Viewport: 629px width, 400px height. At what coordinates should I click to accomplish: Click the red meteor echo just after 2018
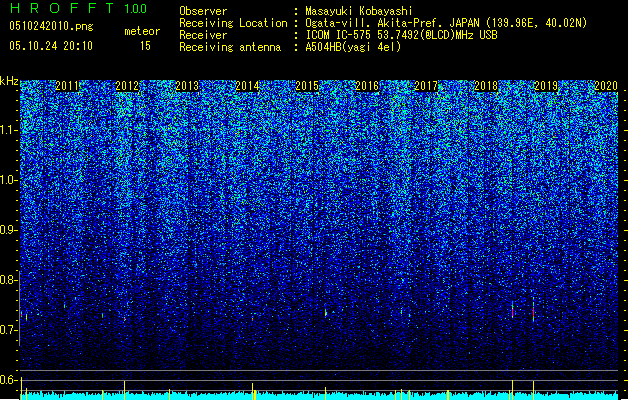(x=512, y=311)
